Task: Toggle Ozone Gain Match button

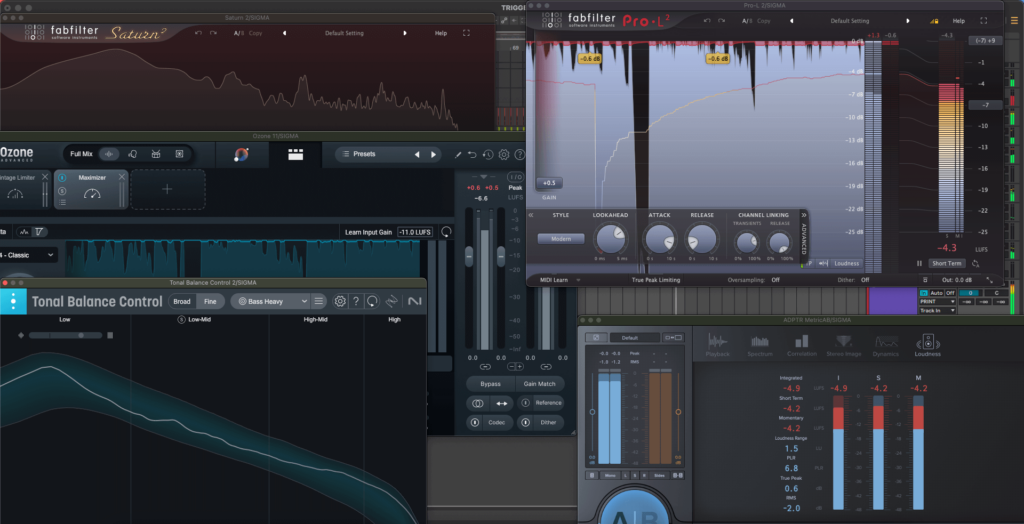Action: point(539,384)
